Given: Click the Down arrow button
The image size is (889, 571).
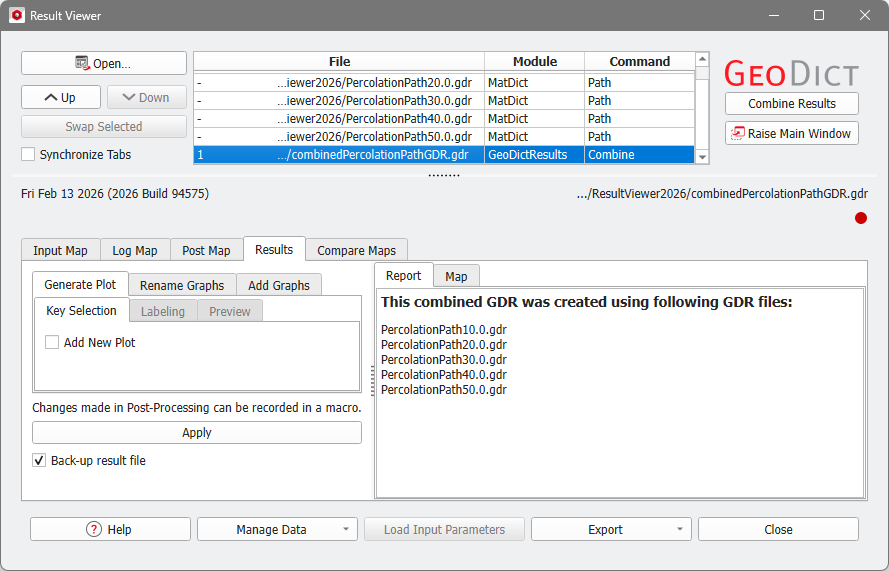Looking at the screenshot, I should click(146, 98).
